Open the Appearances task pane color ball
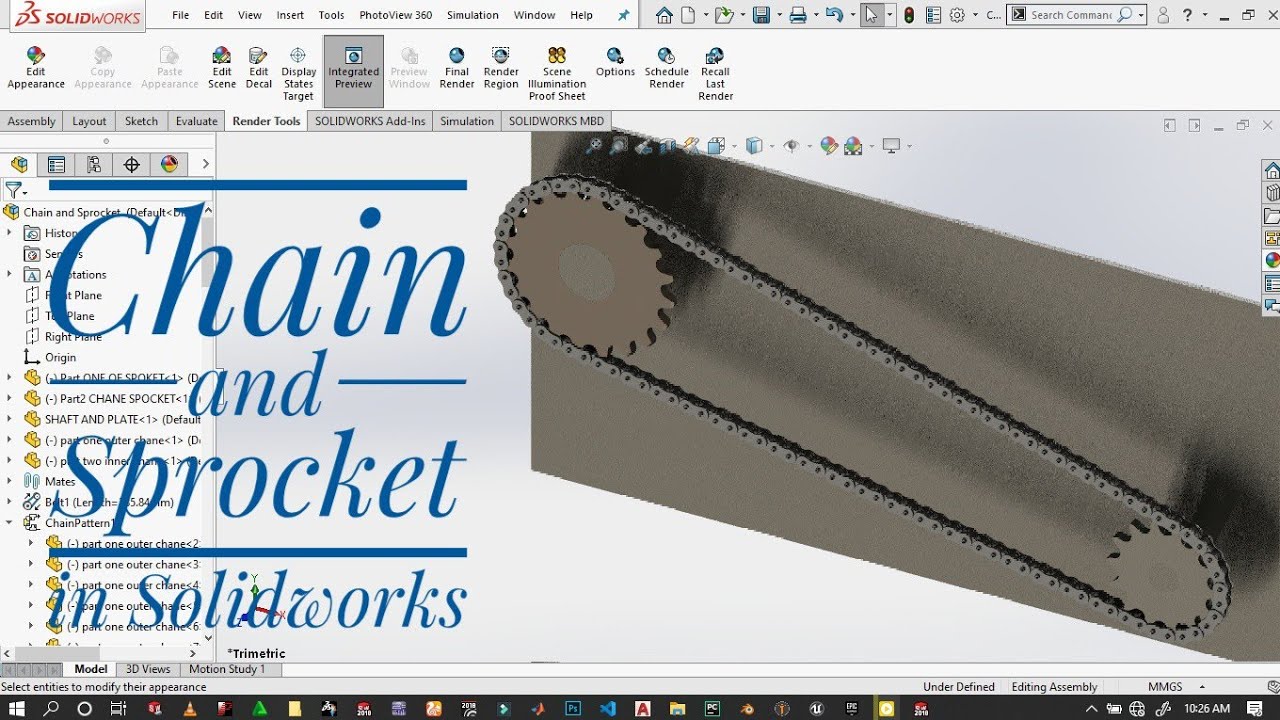 point(1272,261)
